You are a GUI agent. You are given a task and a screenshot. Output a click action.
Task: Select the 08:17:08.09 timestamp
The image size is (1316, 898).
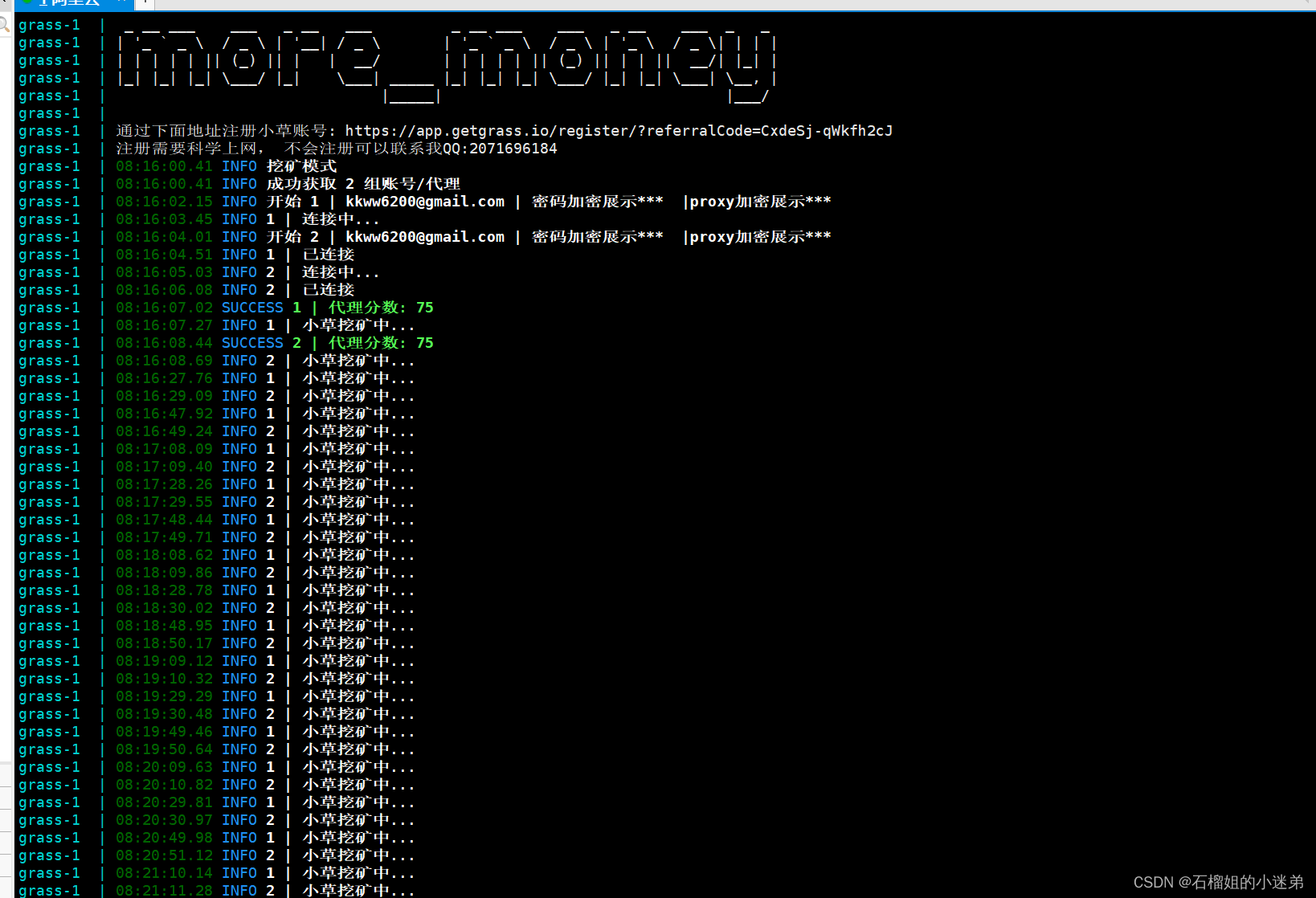click(164, 449)
